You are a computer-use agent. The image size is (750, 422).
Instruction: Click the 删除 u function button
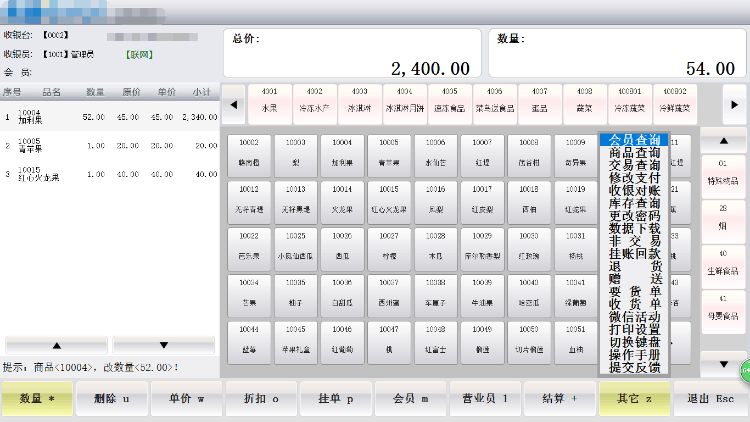(112, 399)
